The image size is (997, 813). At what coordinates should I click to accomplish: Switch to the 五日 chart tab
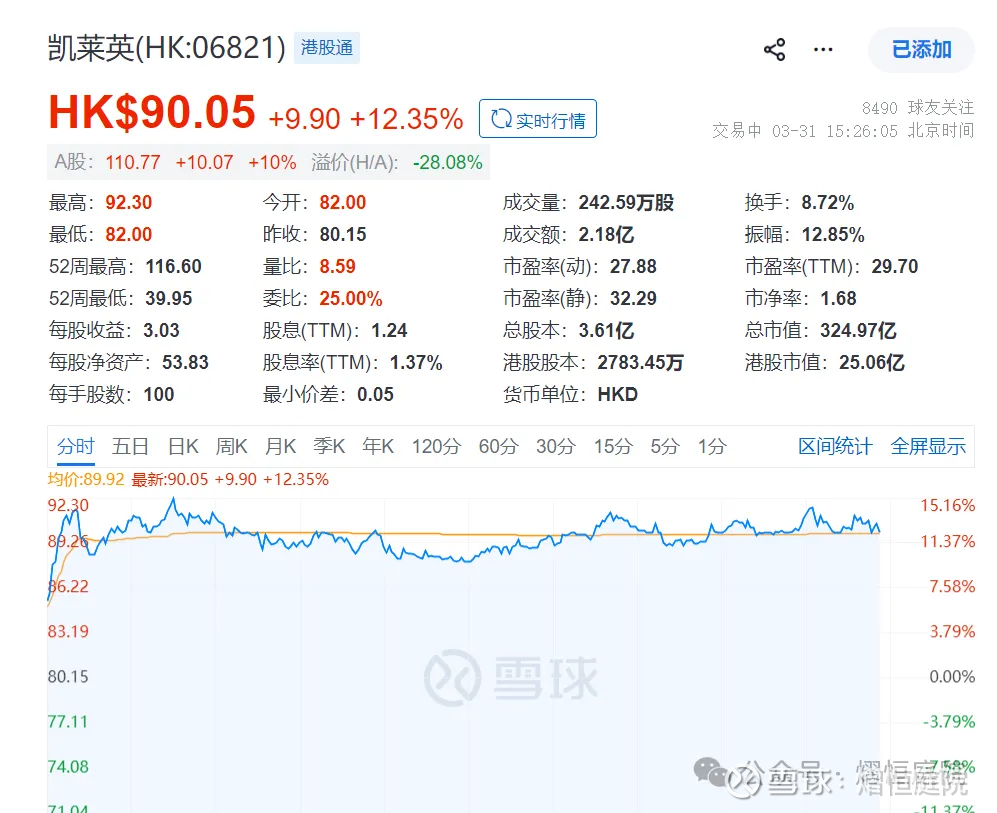[x=130, y=446]
